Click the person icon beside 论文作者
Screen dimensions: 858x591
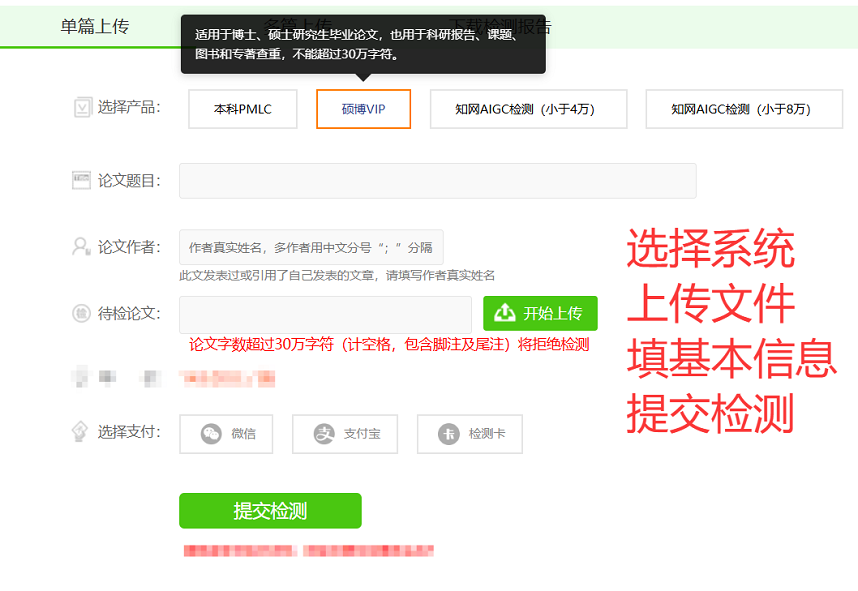pos(82,247)
